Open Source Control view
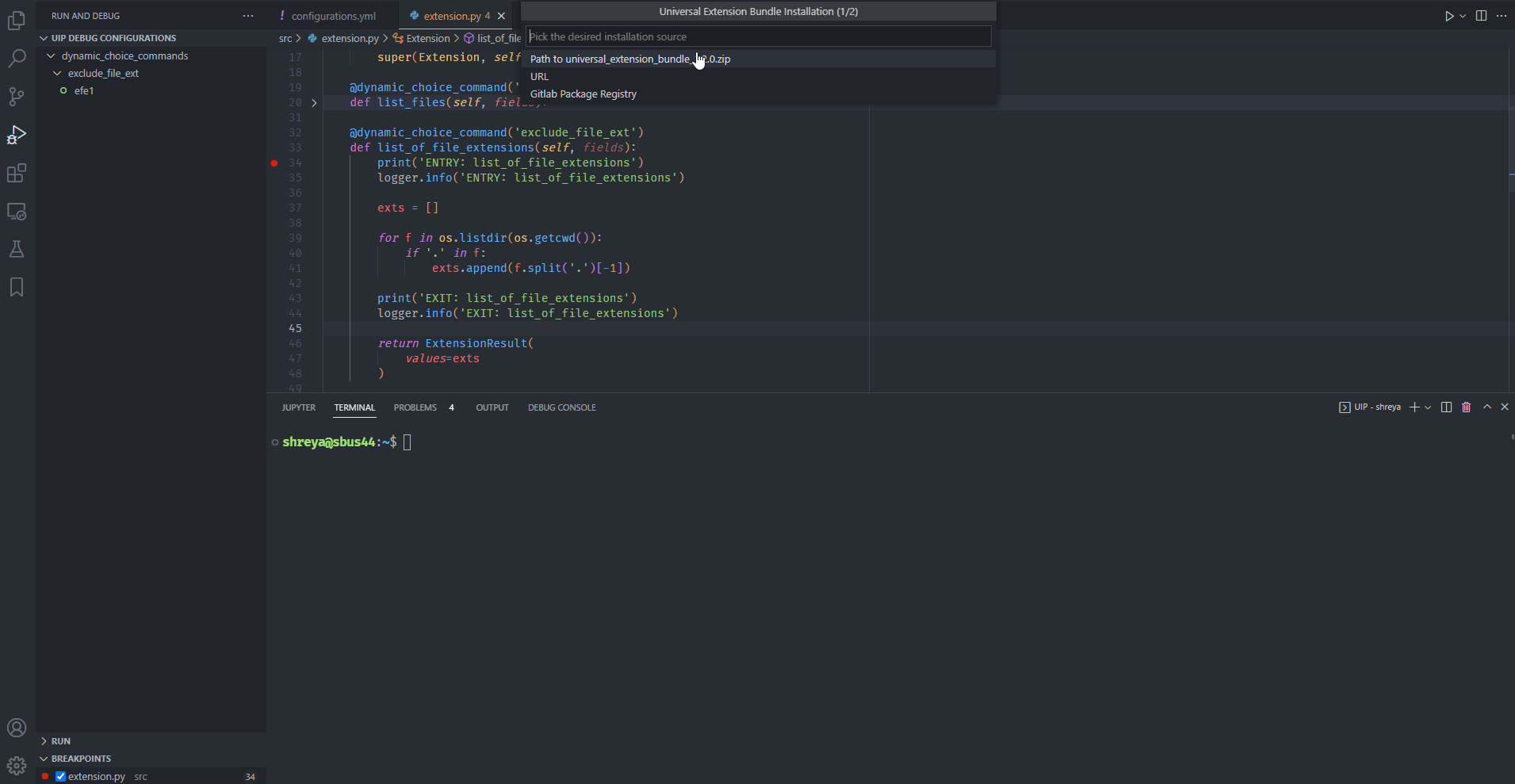The width and height of the screenshot is (1515, 784). pos(17,97)
